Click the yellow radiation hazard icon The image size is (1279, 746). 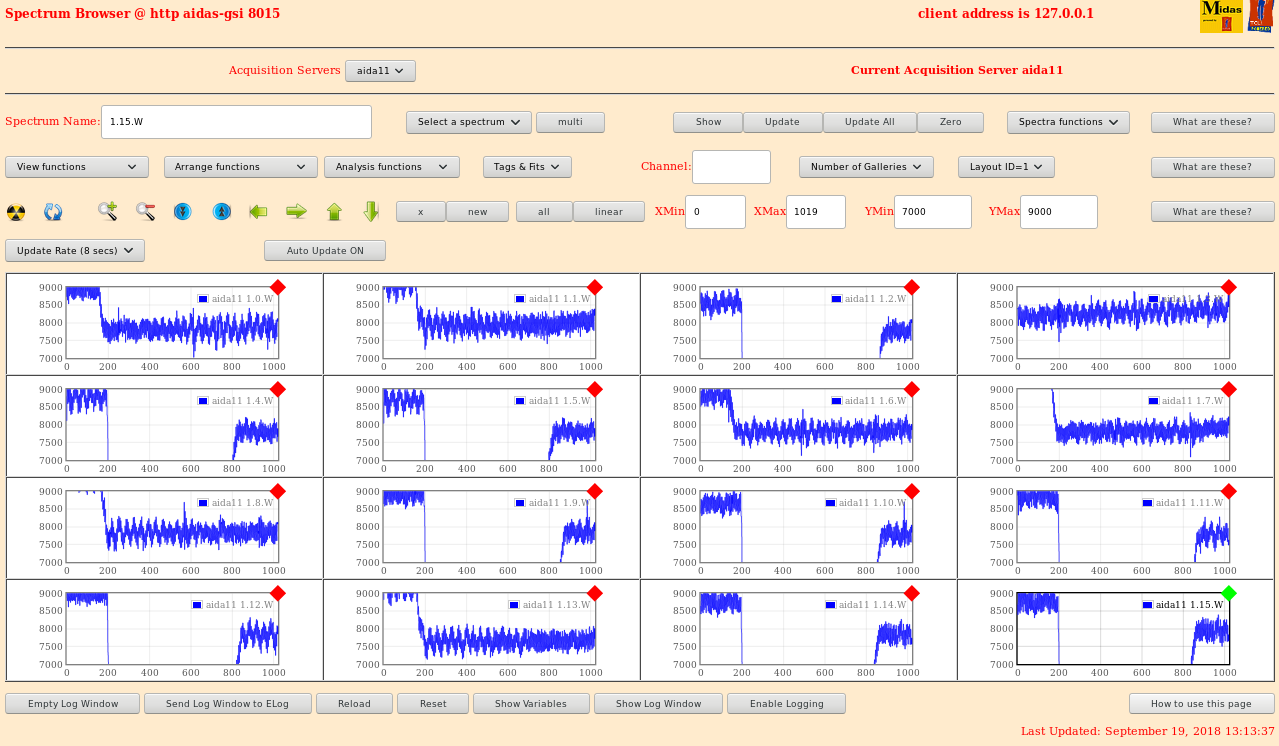(16, 212)
